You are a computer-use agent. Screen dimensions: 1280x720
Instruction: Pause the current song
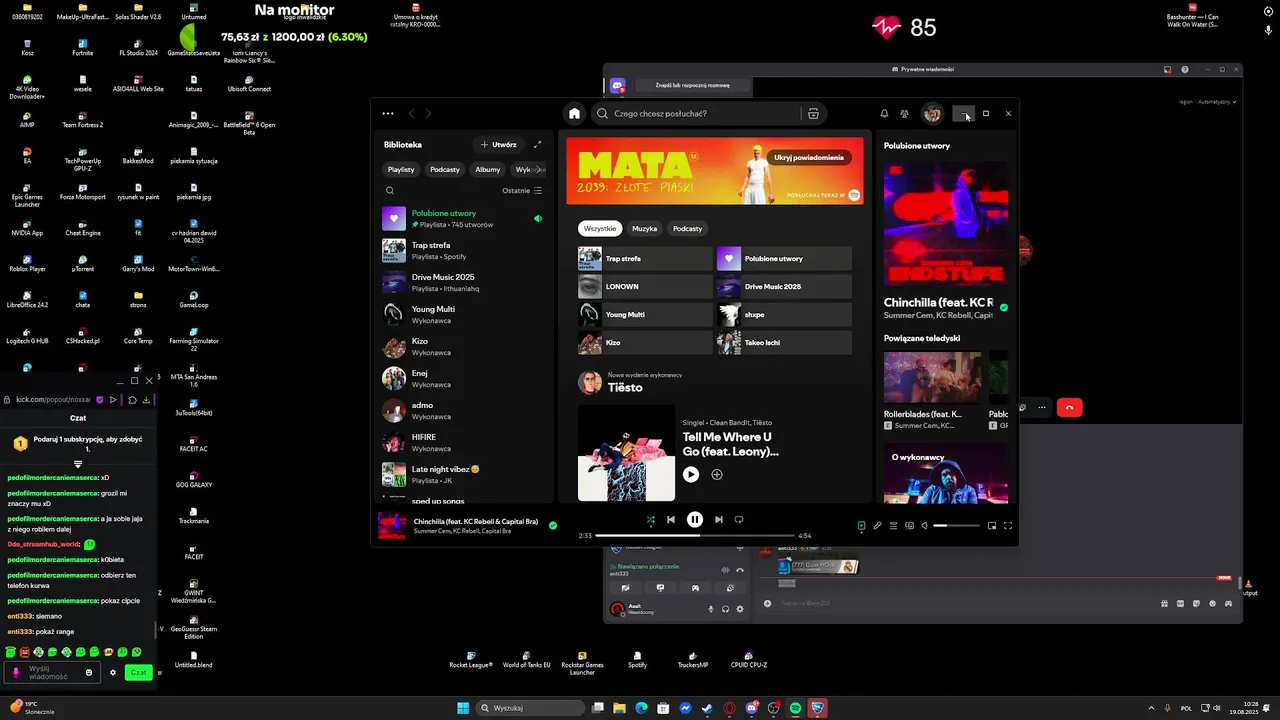pos(695,519)
